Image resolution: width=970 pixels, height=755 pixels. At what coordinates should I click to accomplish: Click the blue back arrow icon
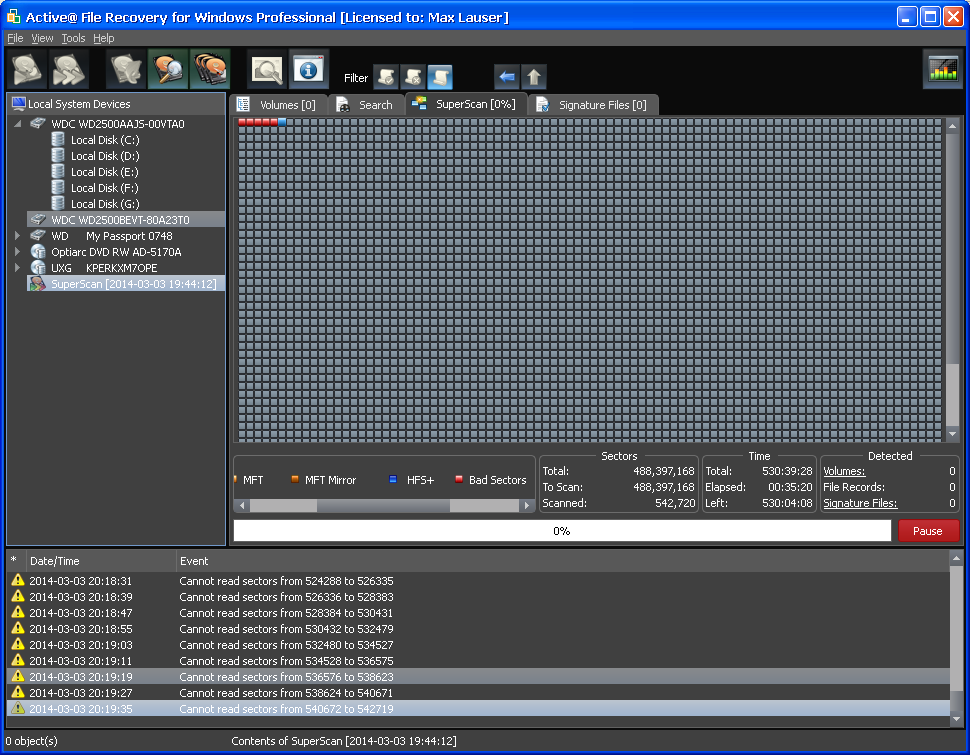(x=506, y=77)
